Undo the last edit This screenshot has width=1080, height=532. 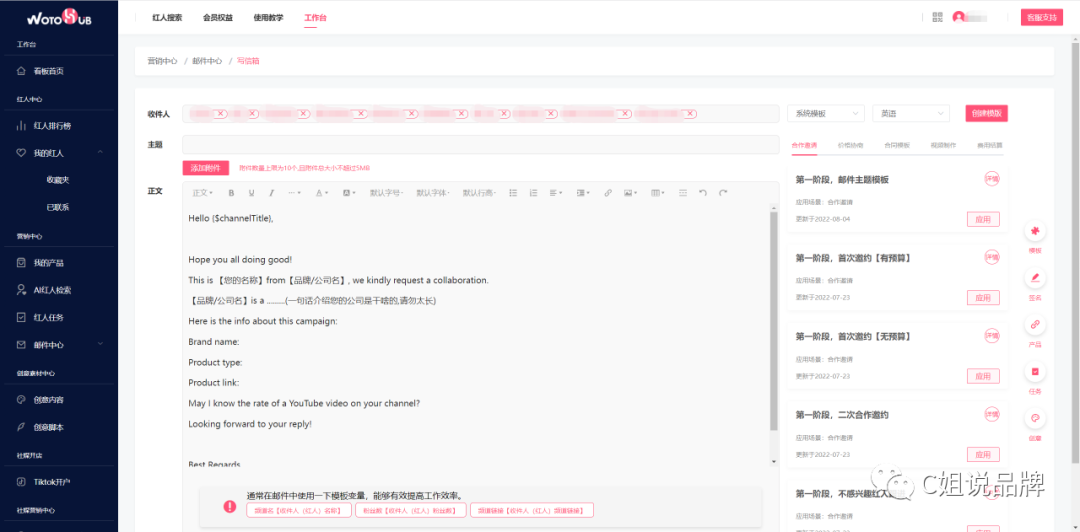703,193
